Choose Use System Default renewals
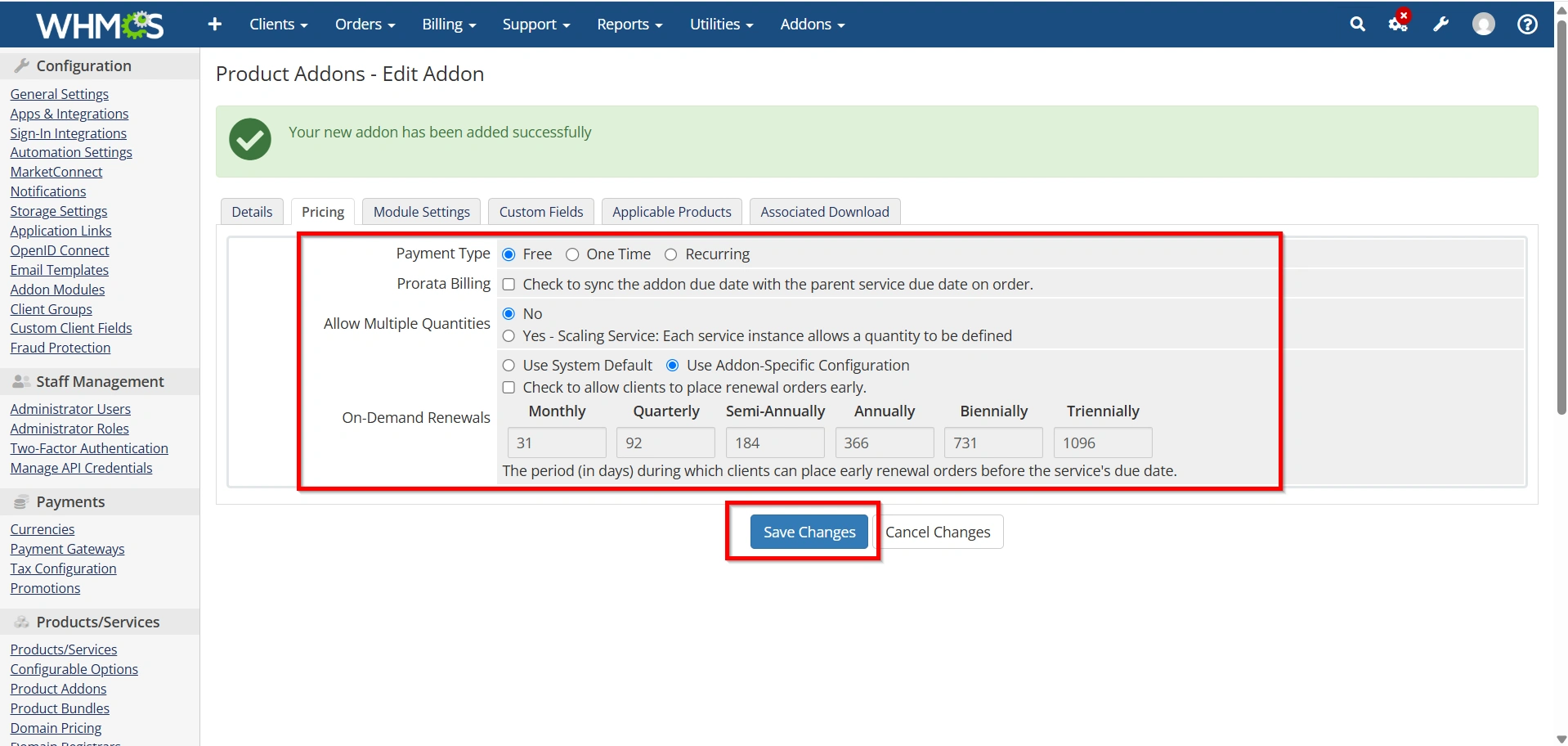The height and width of the screenshot is (746, 1568). (508, 366)
